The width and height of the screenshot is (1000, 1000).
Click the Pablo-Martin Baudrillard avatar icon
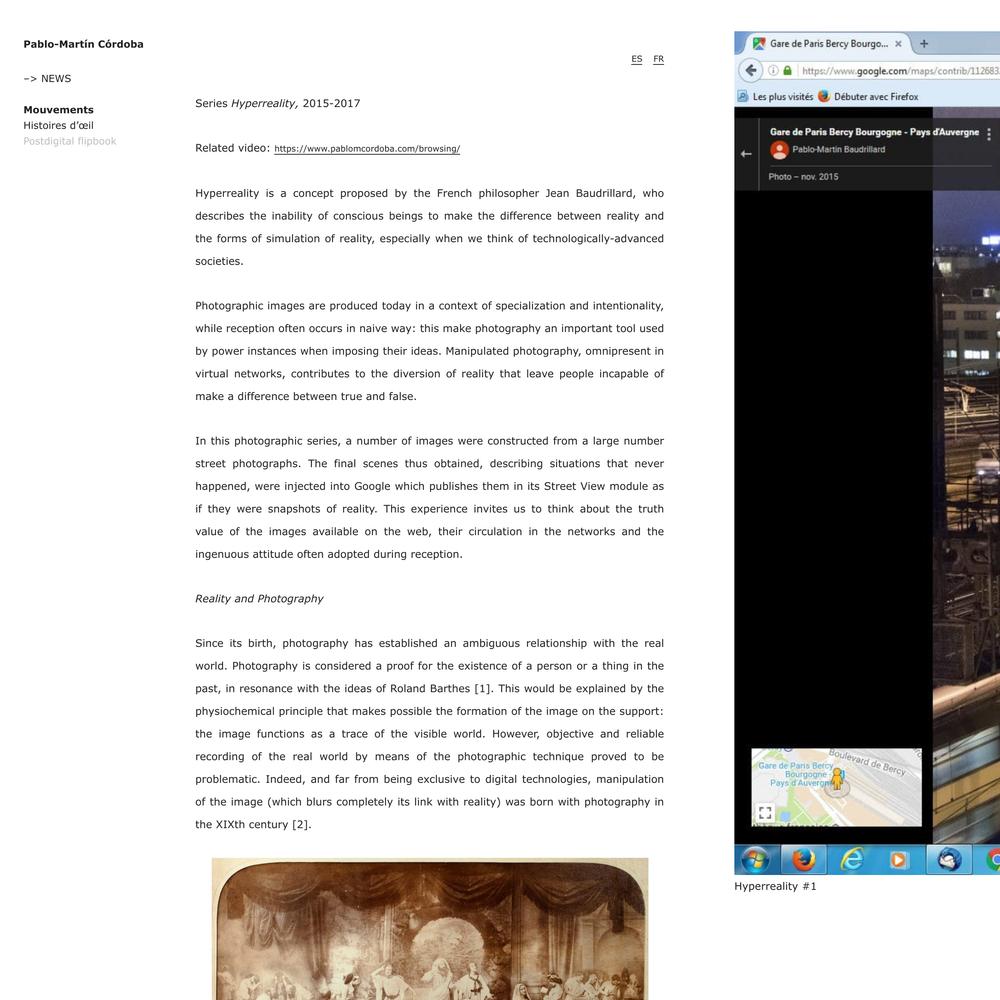pyautogui.click(x=779, y=150)
